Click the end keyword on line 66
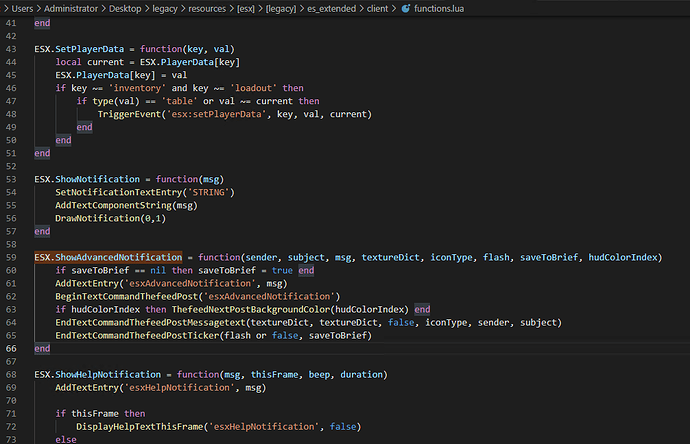 tap(42, 349)
